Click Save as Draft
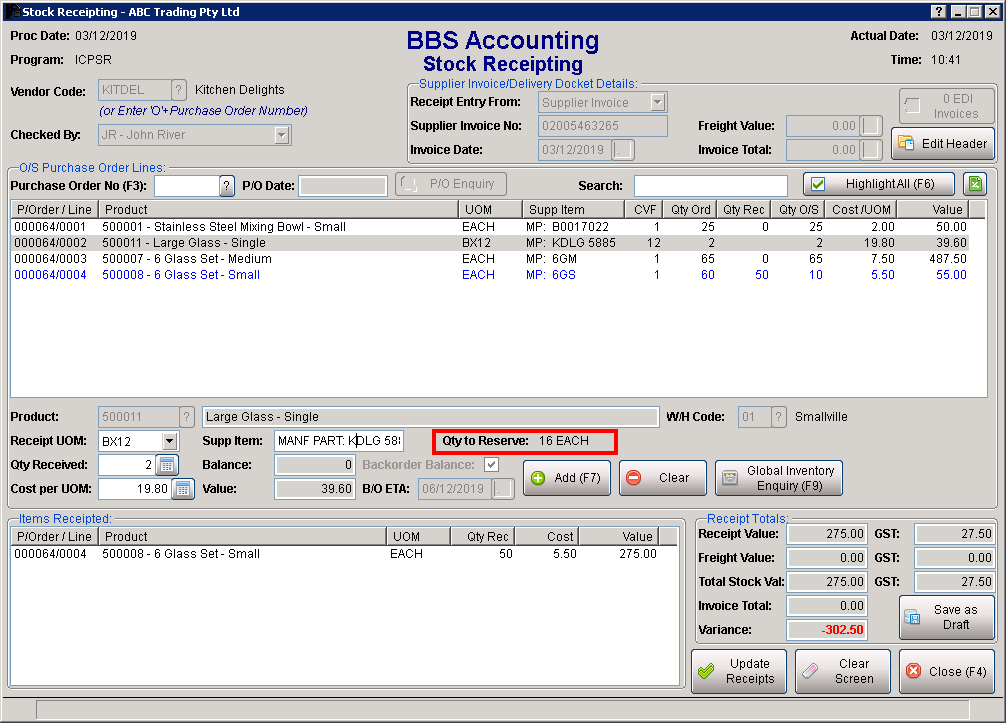Viewport: 1006px width, 723px height. (946, 617)
